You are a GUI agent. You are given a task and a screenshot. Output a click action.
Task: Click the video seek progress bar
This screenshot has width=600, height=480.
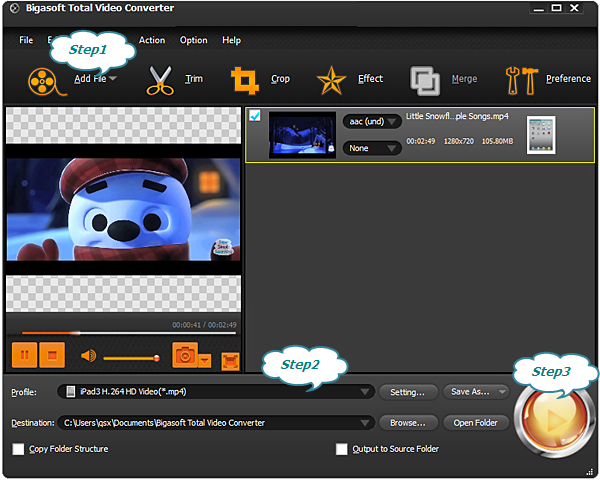[x=129, y=333]
